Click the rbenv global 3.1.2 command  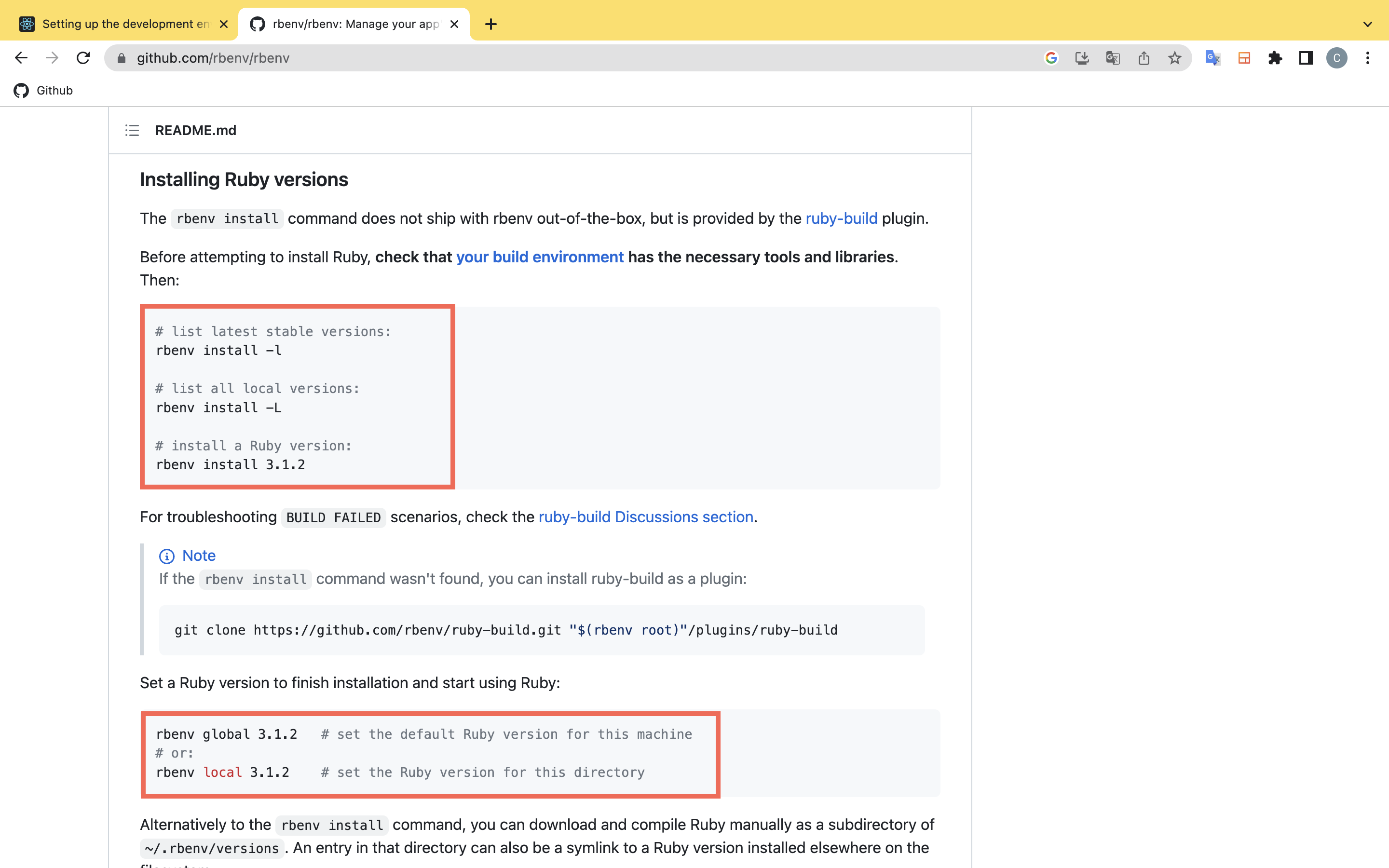point(227,734)
